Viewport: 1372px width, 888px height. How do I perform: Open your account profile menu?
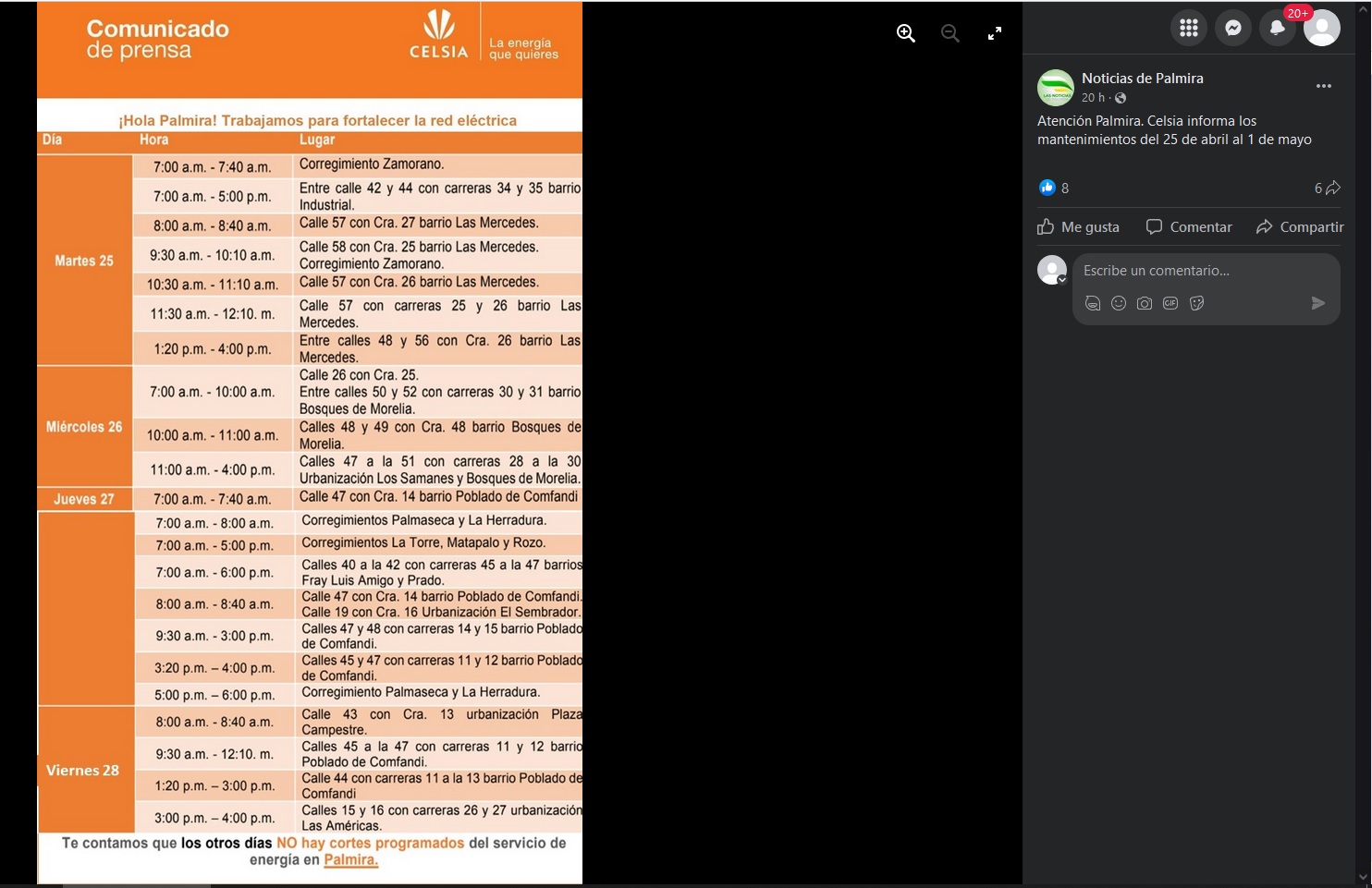pyautogui.click(x=1322, y=28)
